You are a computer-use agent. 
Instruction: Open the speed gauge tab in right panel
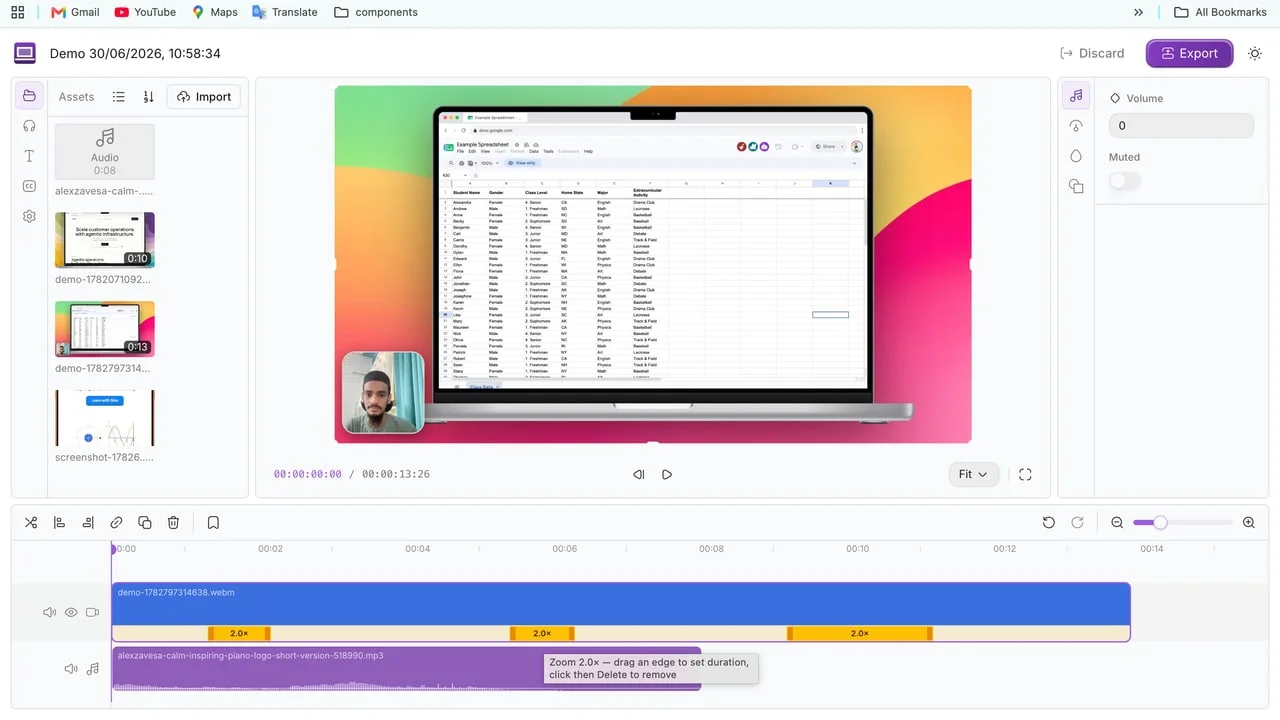(x=1076, y=126)
